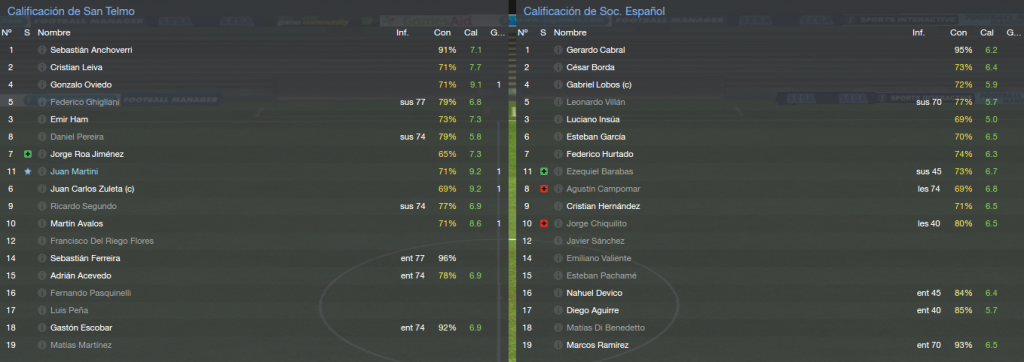Open Gabriel Lobos (c) player profile
This screenshot has width=1024, height=362.
pos(599,84)
